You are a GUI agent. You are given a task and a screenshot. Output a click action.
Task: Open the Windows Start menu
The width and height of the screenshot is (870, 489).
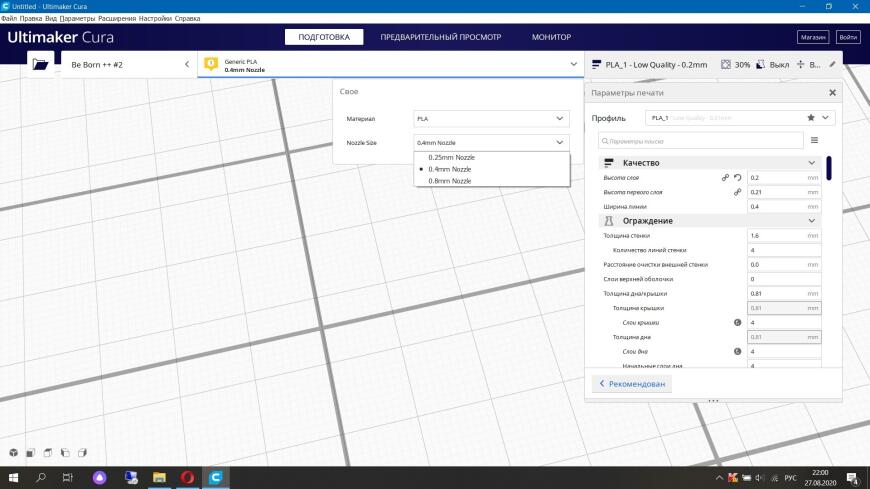(13, 477)
